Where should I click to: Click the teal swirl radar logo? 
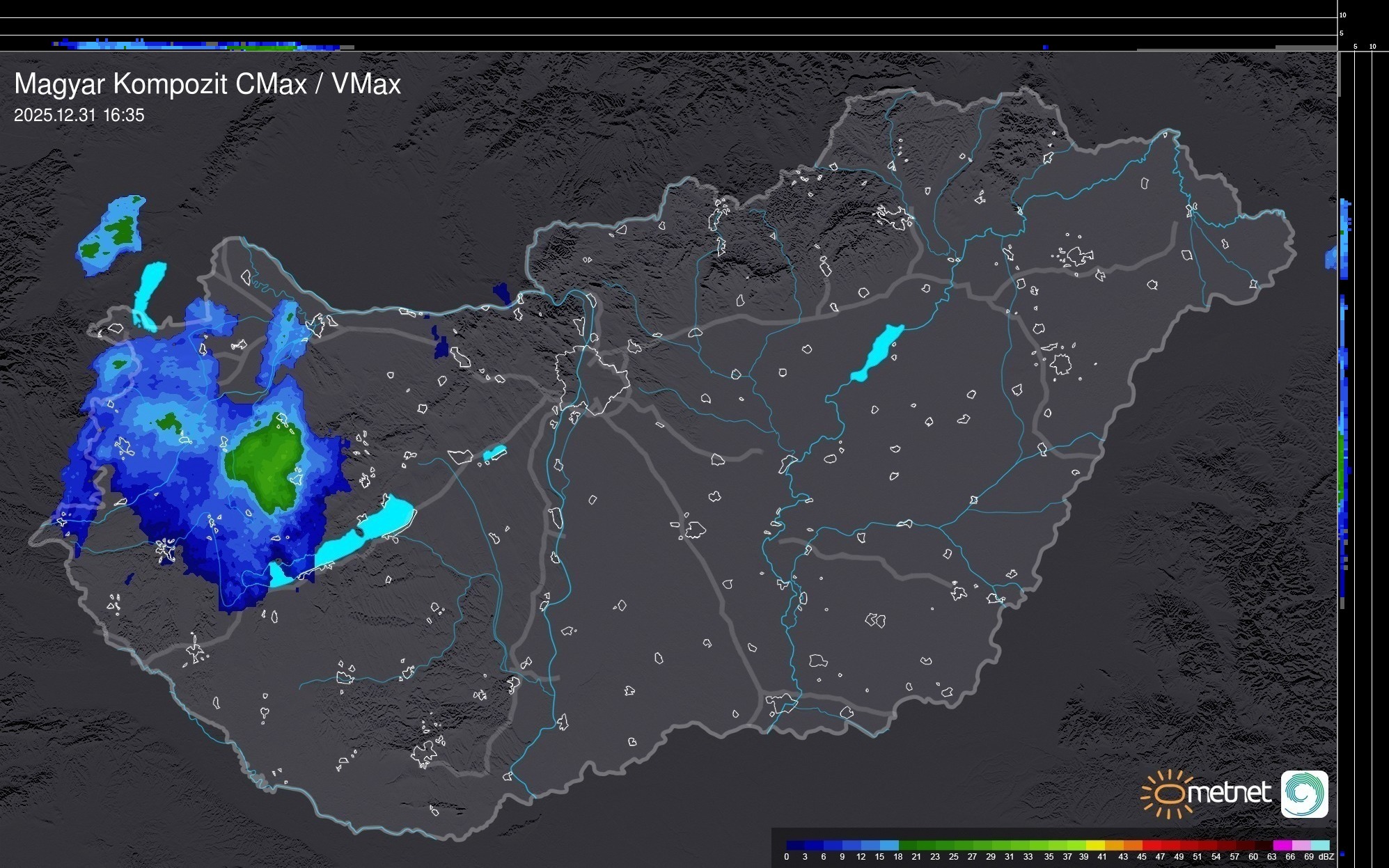(1304, 794)
